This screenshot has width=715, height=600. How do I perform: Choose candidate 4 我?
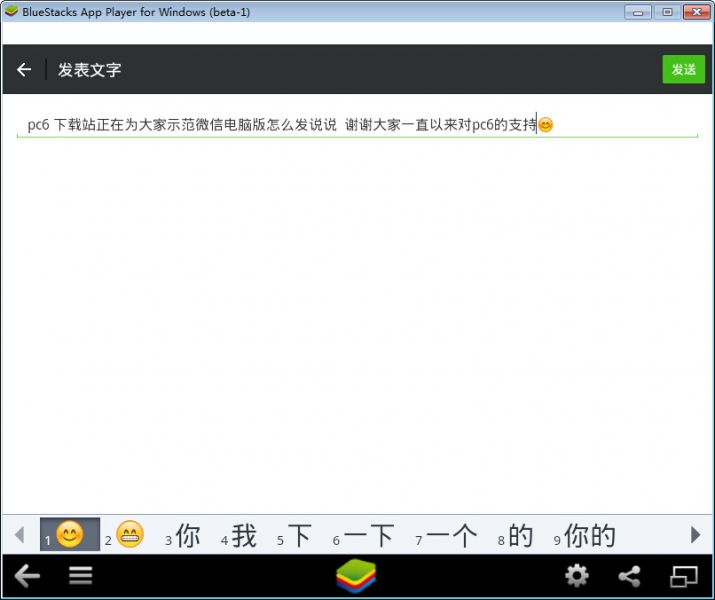(238, 535)
